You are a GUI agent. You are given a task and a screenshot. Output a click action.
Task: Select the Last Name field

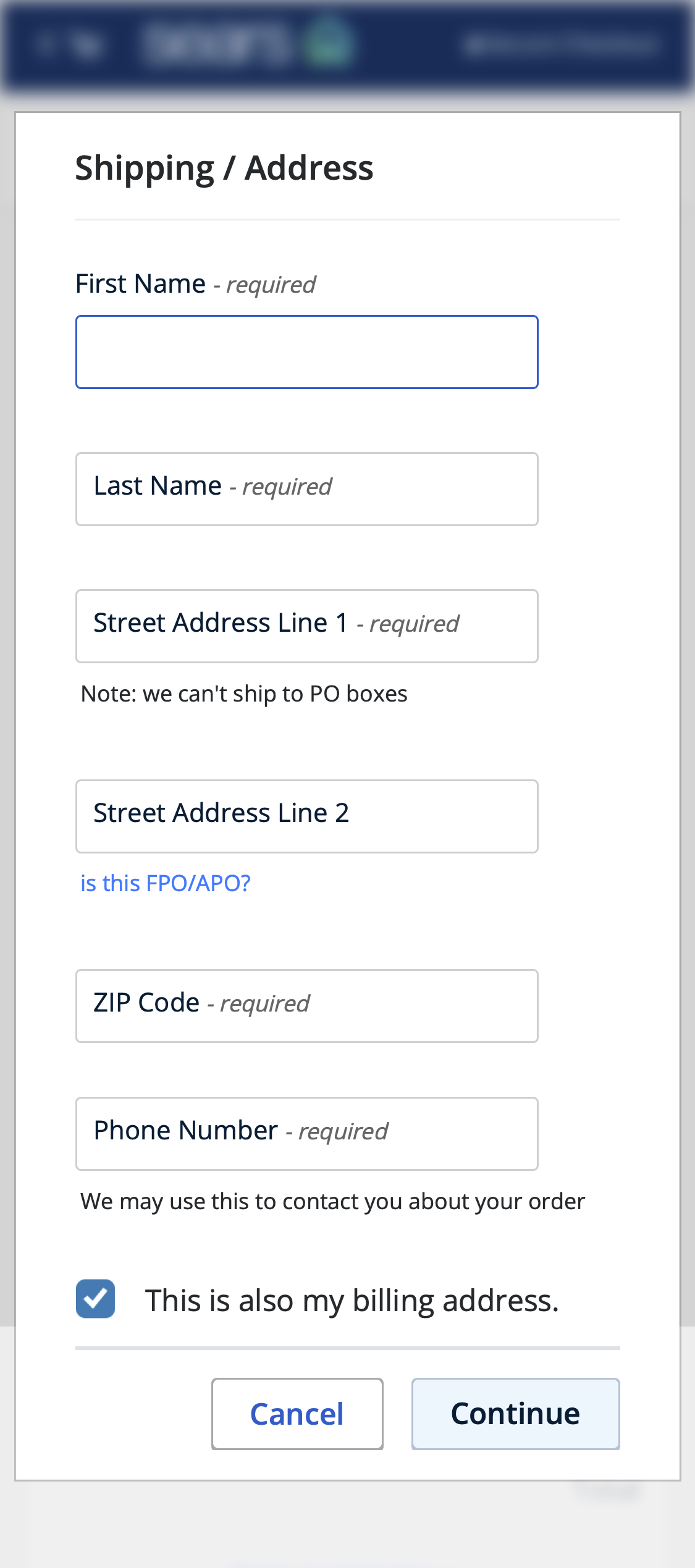click(306, 489)
